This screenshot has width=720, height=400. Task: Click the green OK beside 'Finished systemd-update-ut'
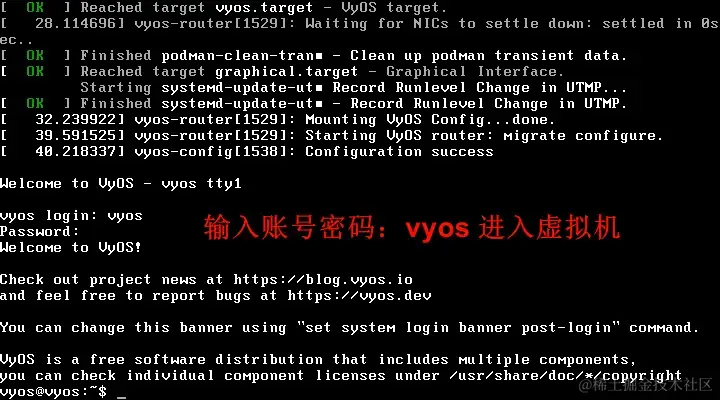pos(35,103)
